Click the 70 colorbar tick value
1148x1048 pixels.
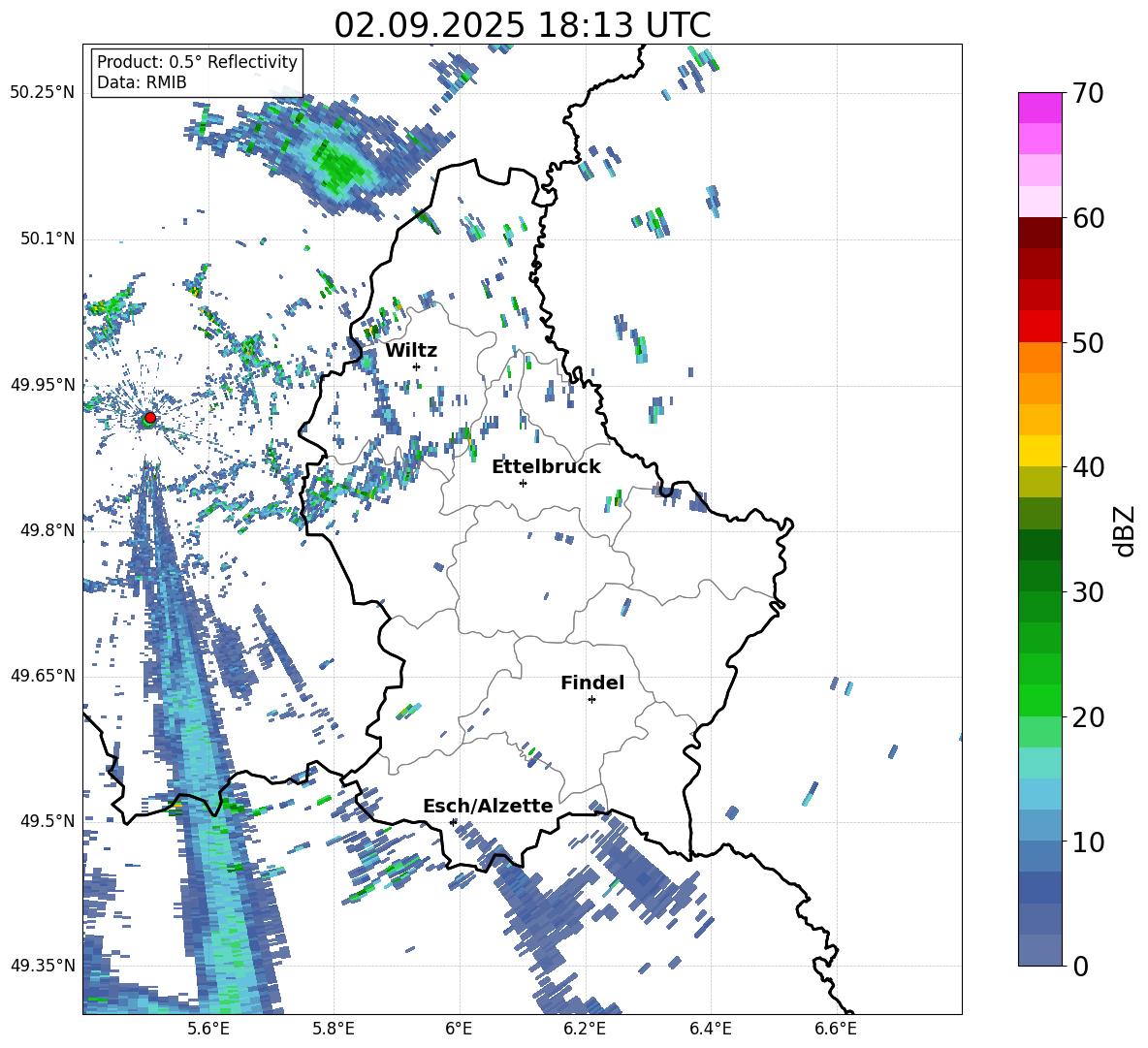click(1087, 94)
